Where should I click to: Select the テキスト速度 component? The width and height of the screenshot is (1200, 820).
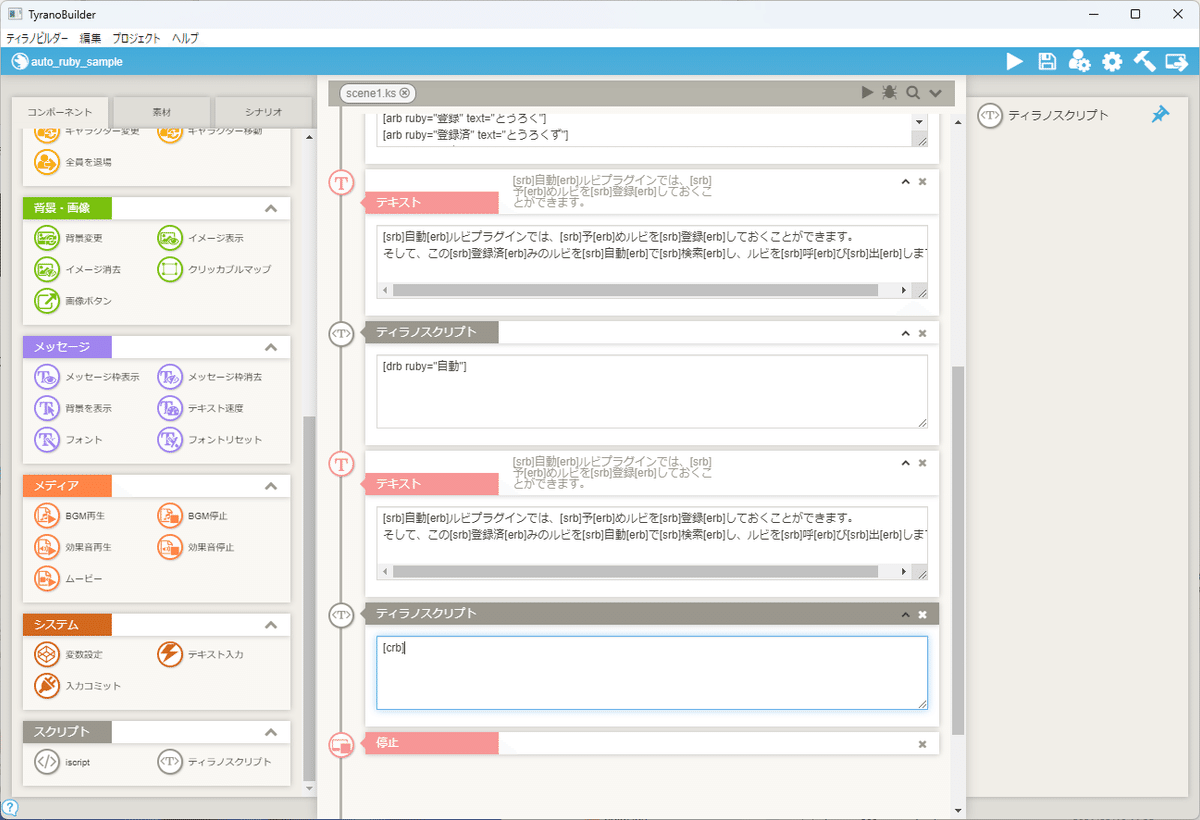pyautogui.click(x=201, y=408)
